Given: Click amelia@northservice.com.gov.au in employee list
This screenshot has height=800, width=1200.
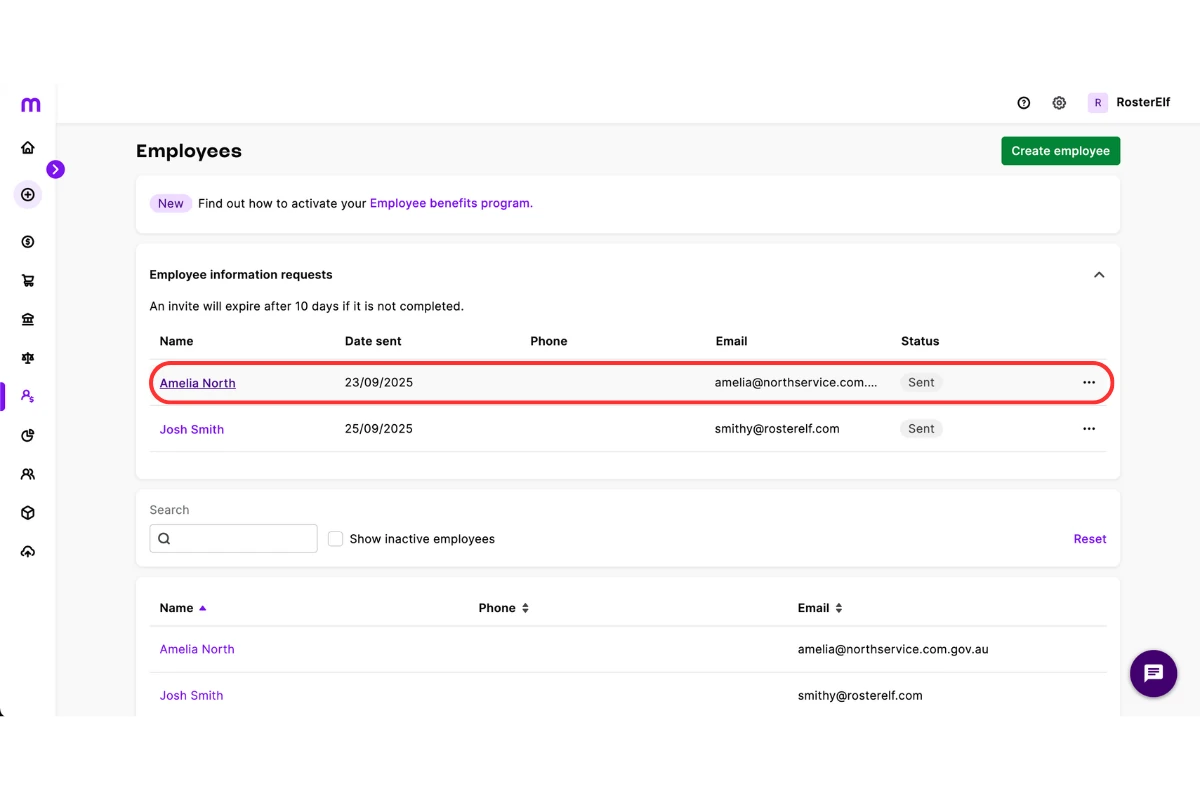Looking at the screenshot, I should (893, 649).
